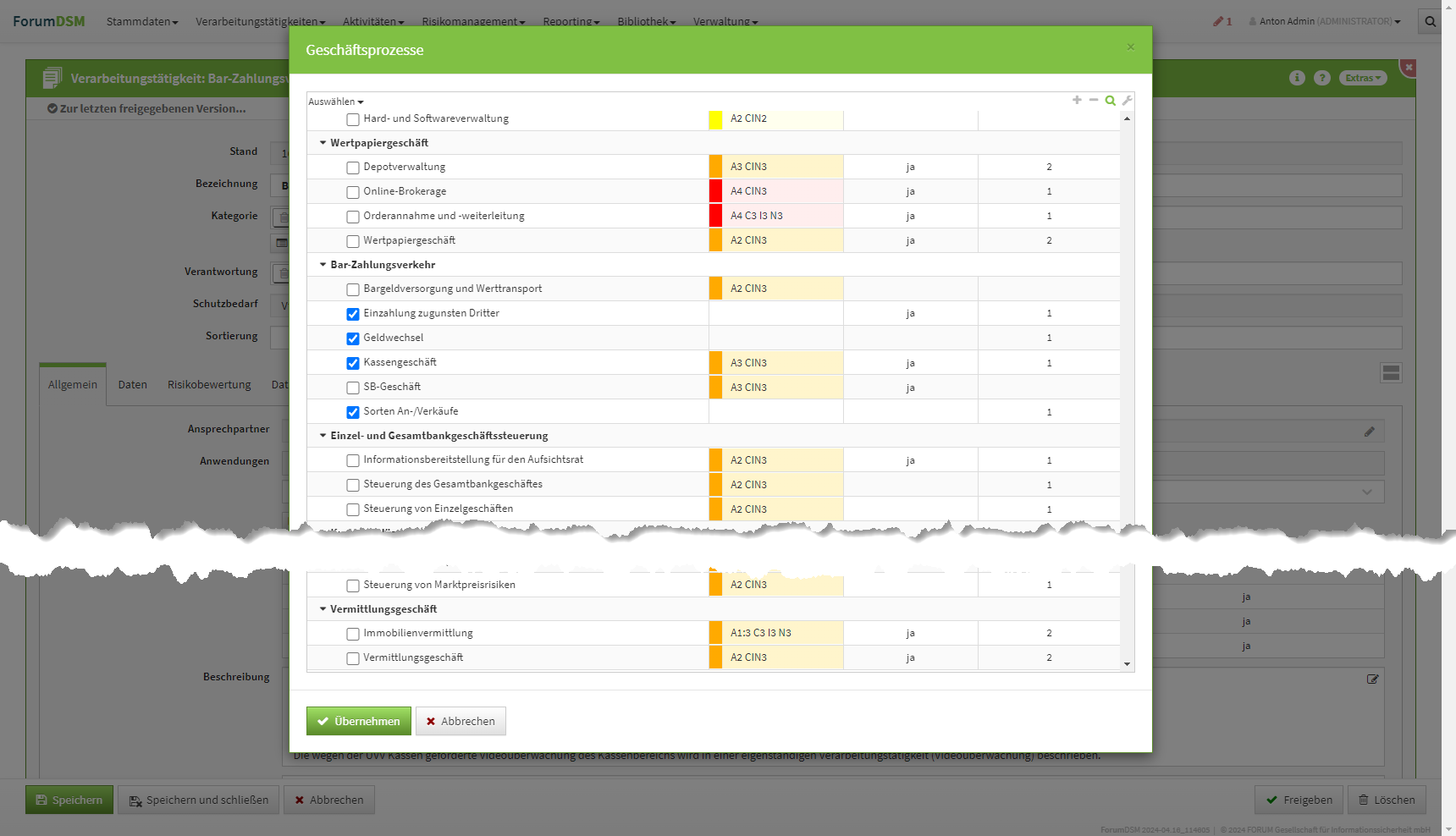Image resolution: width=1456 pixels, height=836 pixels.
Task: Collapse the Bar-Zahlungsverkehr group
Action: [x=323, y=265]
